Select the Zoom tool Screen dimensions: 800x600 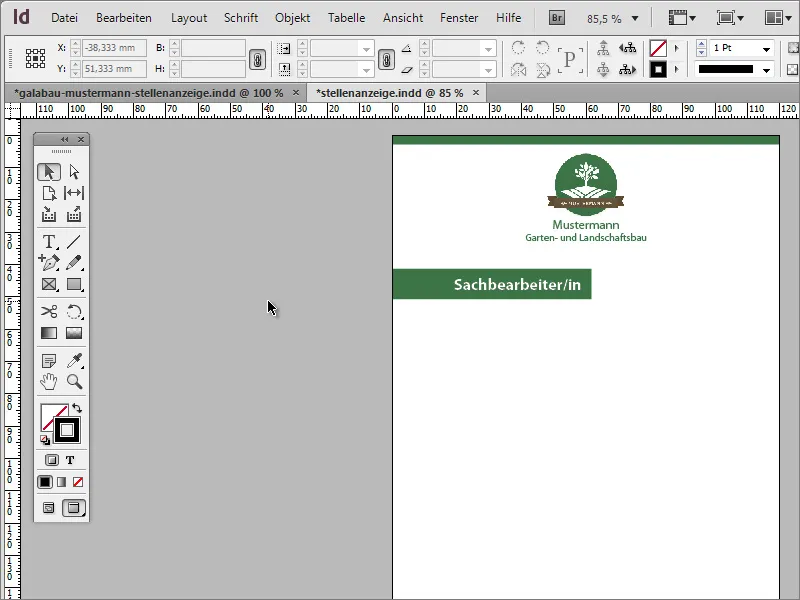coord(74,382)
